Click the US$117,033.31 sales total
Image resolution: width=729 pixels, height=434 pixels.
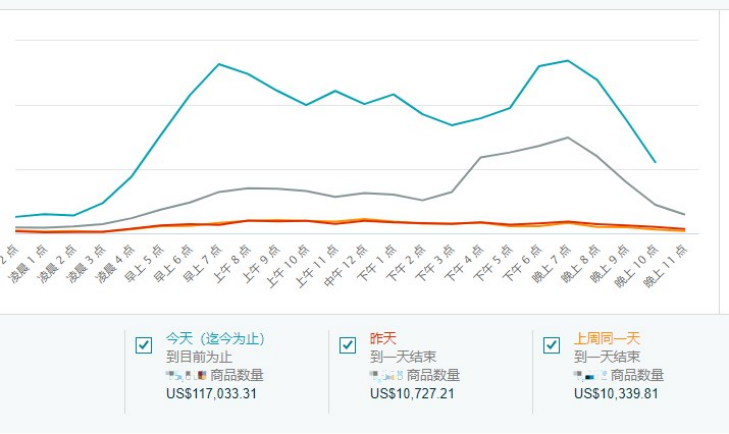212,393
